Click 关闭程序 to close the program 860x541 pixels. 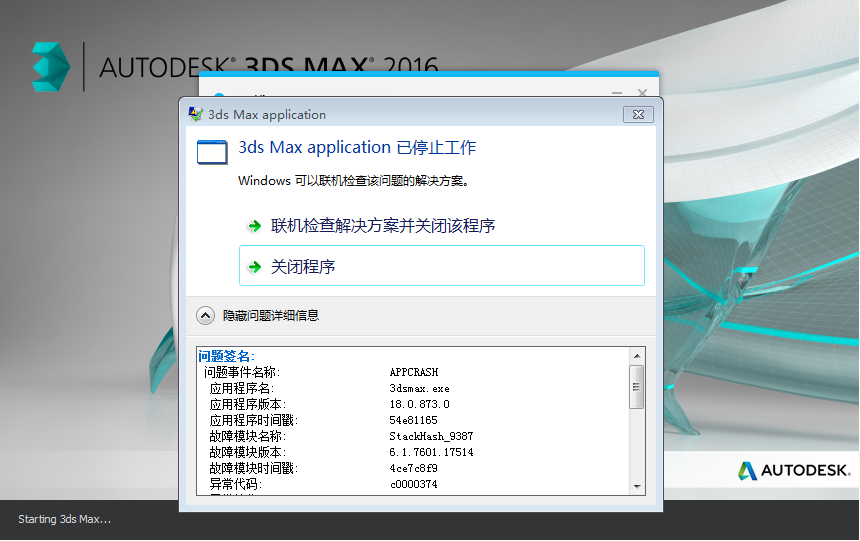click(442, 266)
